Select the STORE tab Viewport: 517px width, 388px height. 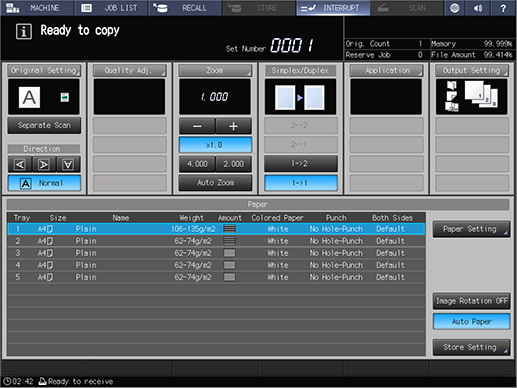click(259, 8)
